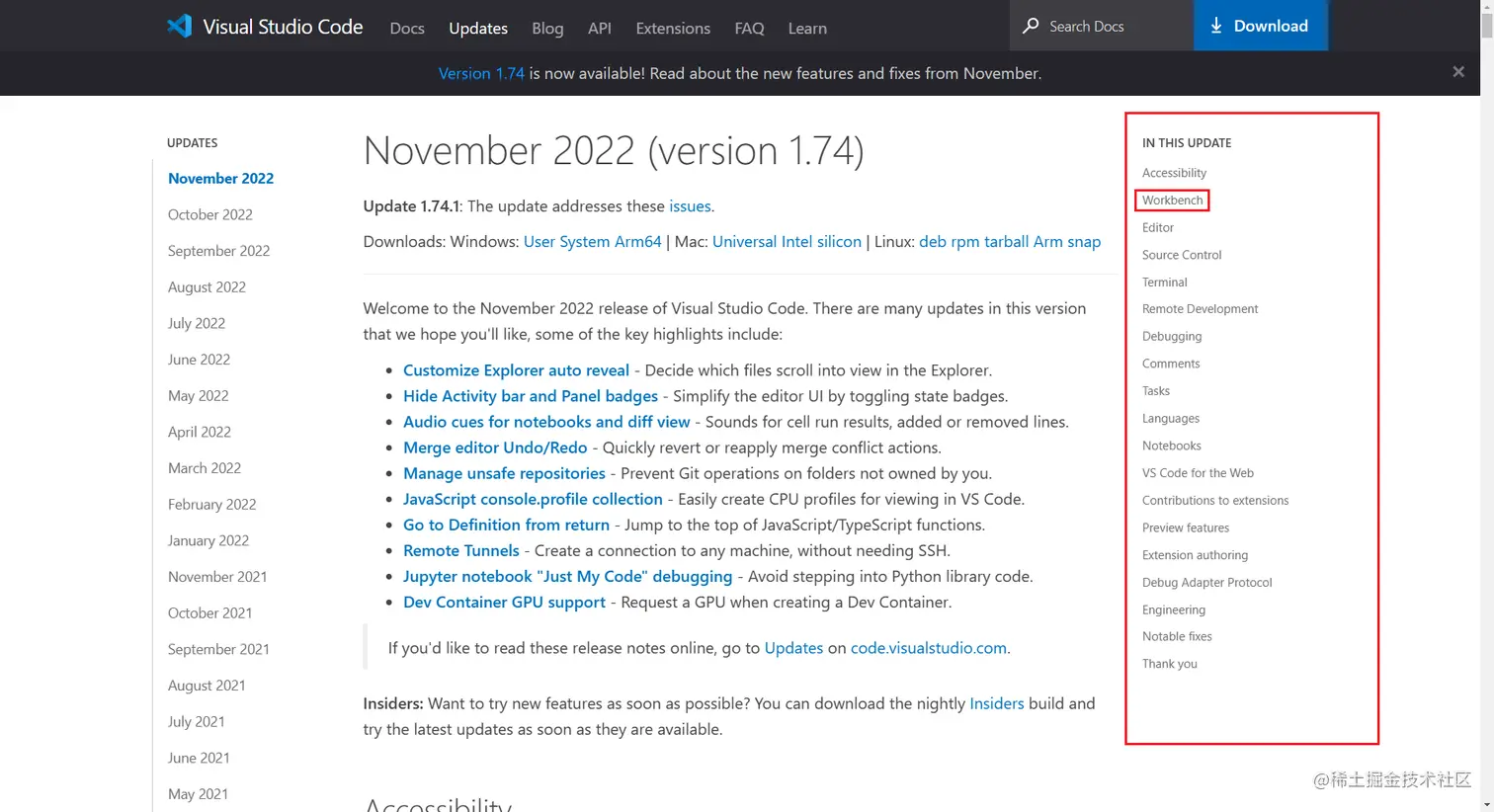Image resolution: width=1494 pixels, height=812 pixels.
Task: Click the Visual Studio Code logo icon
Action: click(180, 27)
